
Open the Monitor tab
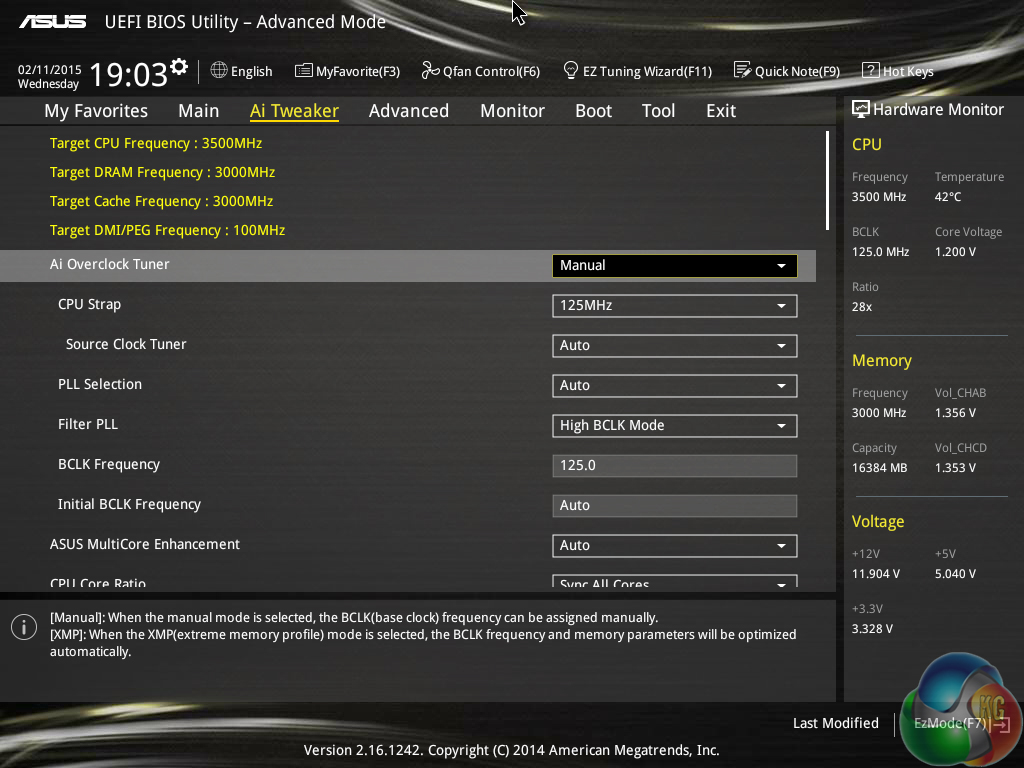pos(512,111)
